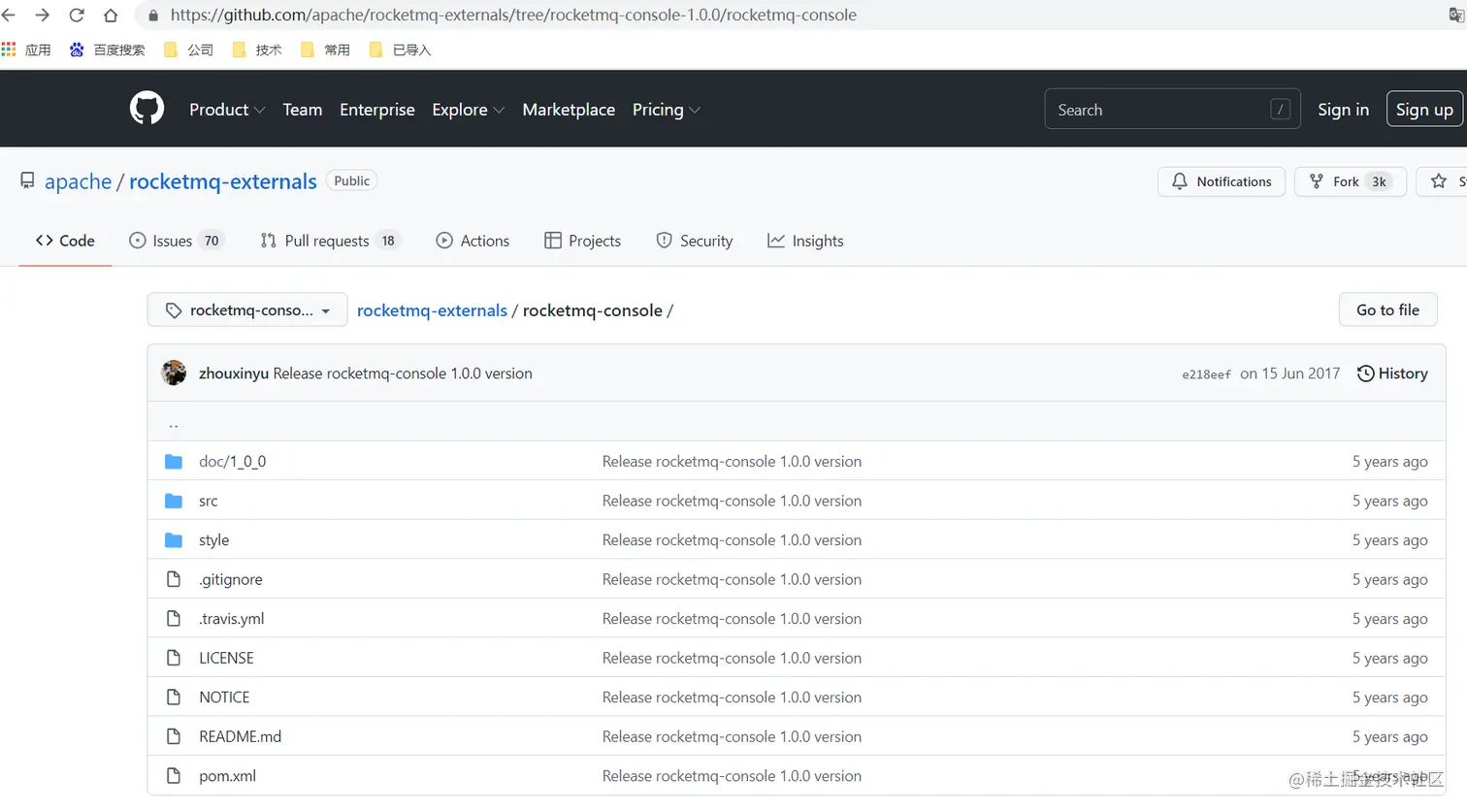1467x812 pixels.
Task: Switch to the Security tab
Action: coord(695,241)
